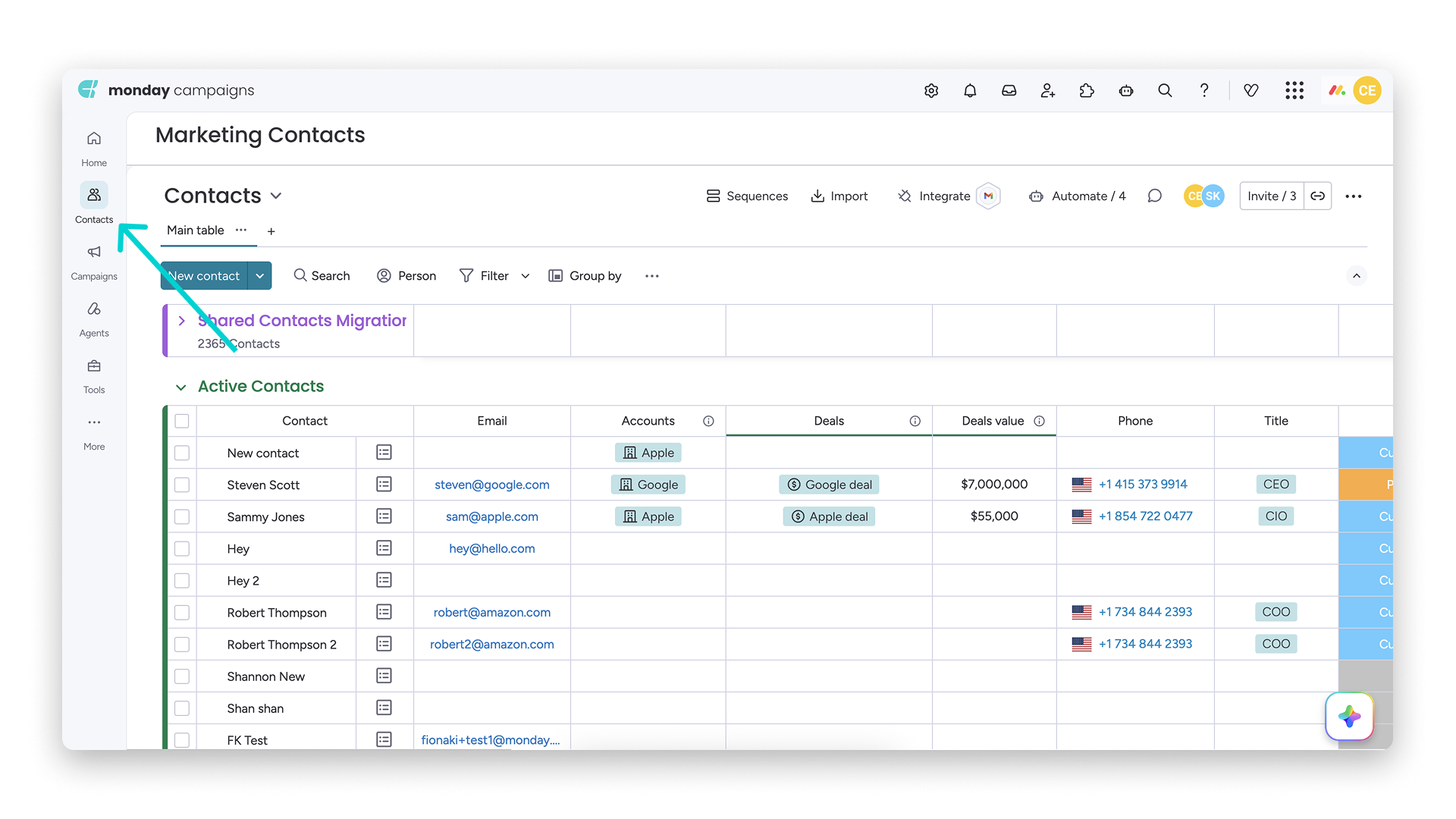Open the board discussion chat icon
This screenshot has height=819, width=1456.
1154,196
